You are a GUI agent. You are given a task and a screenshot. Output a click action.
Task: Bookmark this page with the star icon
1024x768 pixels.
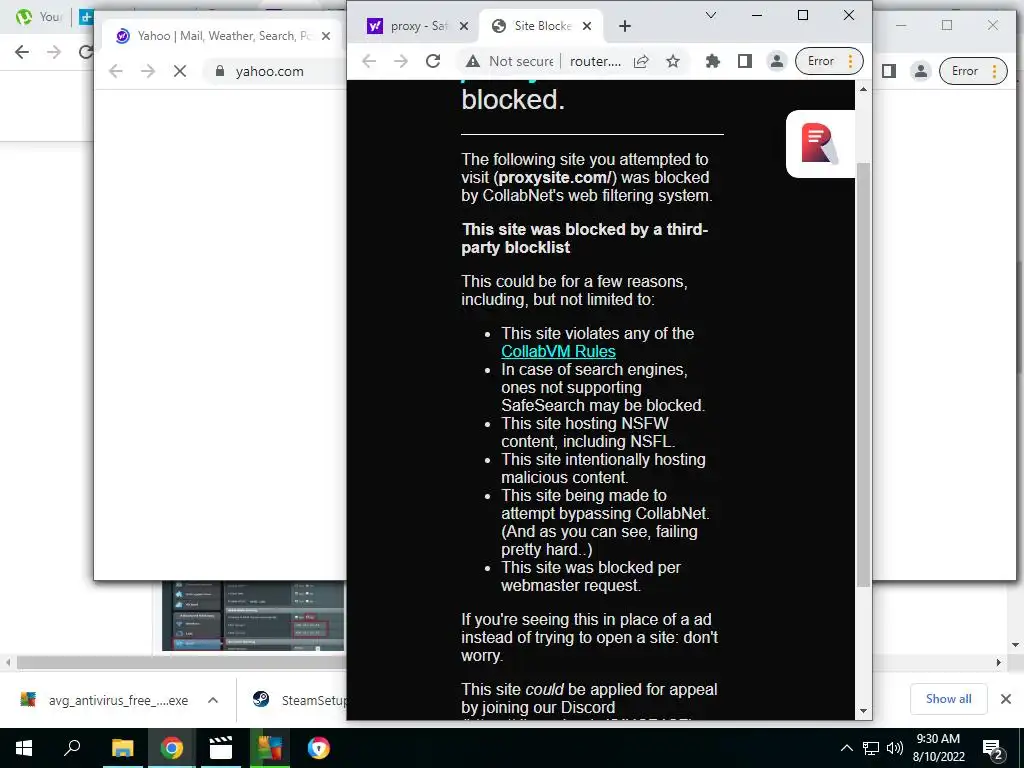pos(673,61)
